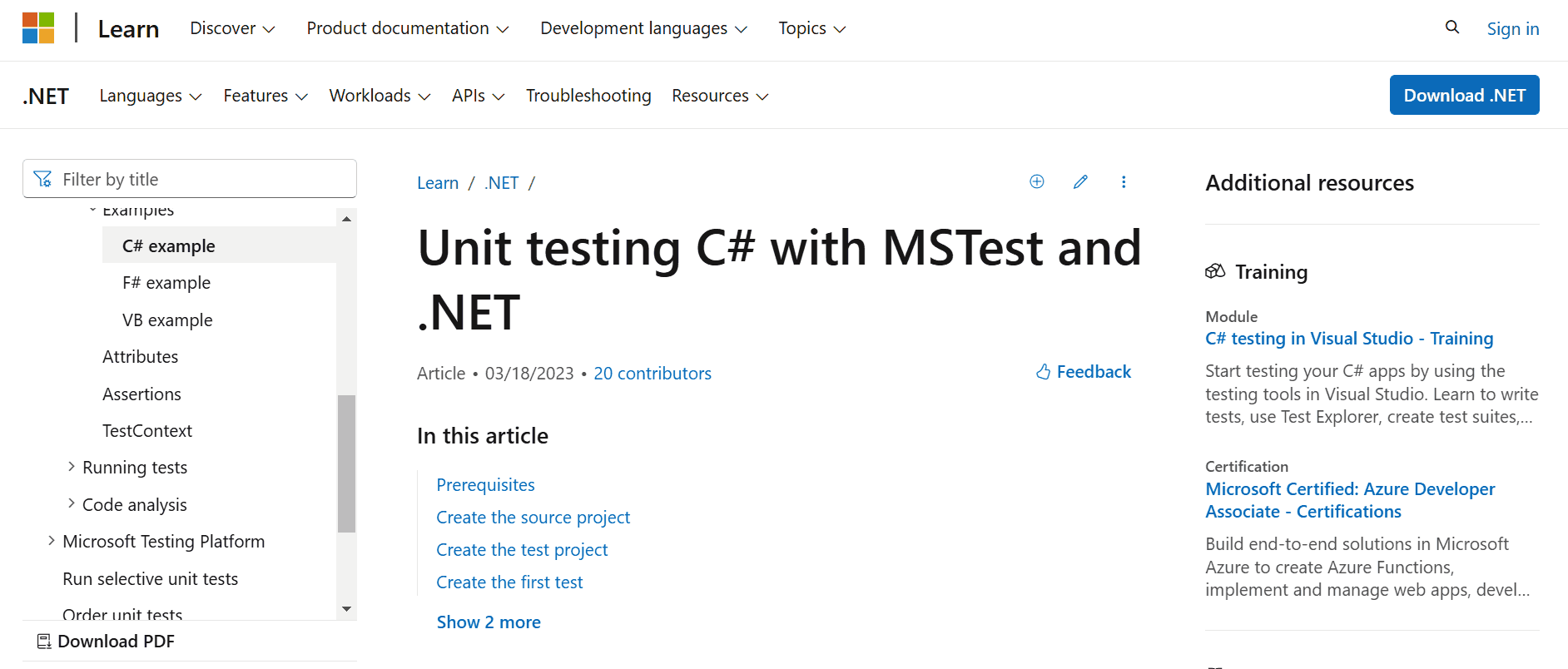Click the sidebar scroll down arrow
Screen dimensions: 1568x669
click(x=346, y=609)
